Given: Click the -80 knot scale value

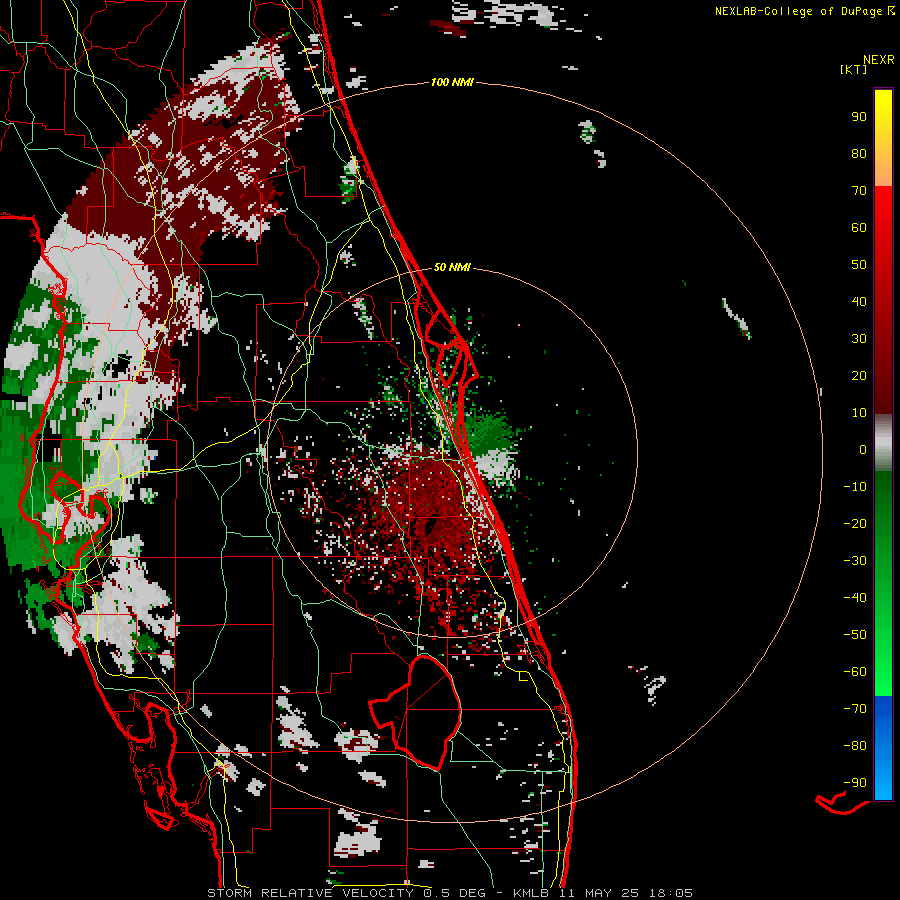Looking at the screenshot, I should click(x=855, y=746).
